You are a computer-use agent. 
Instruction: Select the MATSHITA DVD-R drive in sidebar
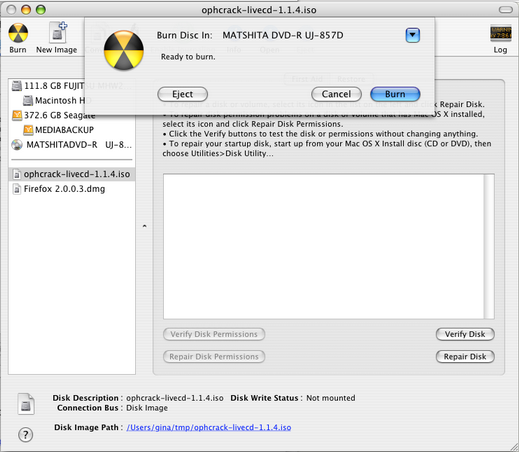(72, 145)
